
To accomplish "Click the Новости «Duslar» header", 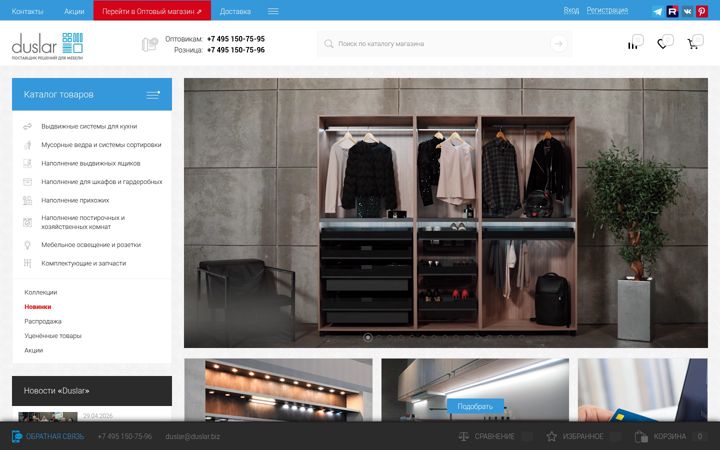I will tap(92, 391).
